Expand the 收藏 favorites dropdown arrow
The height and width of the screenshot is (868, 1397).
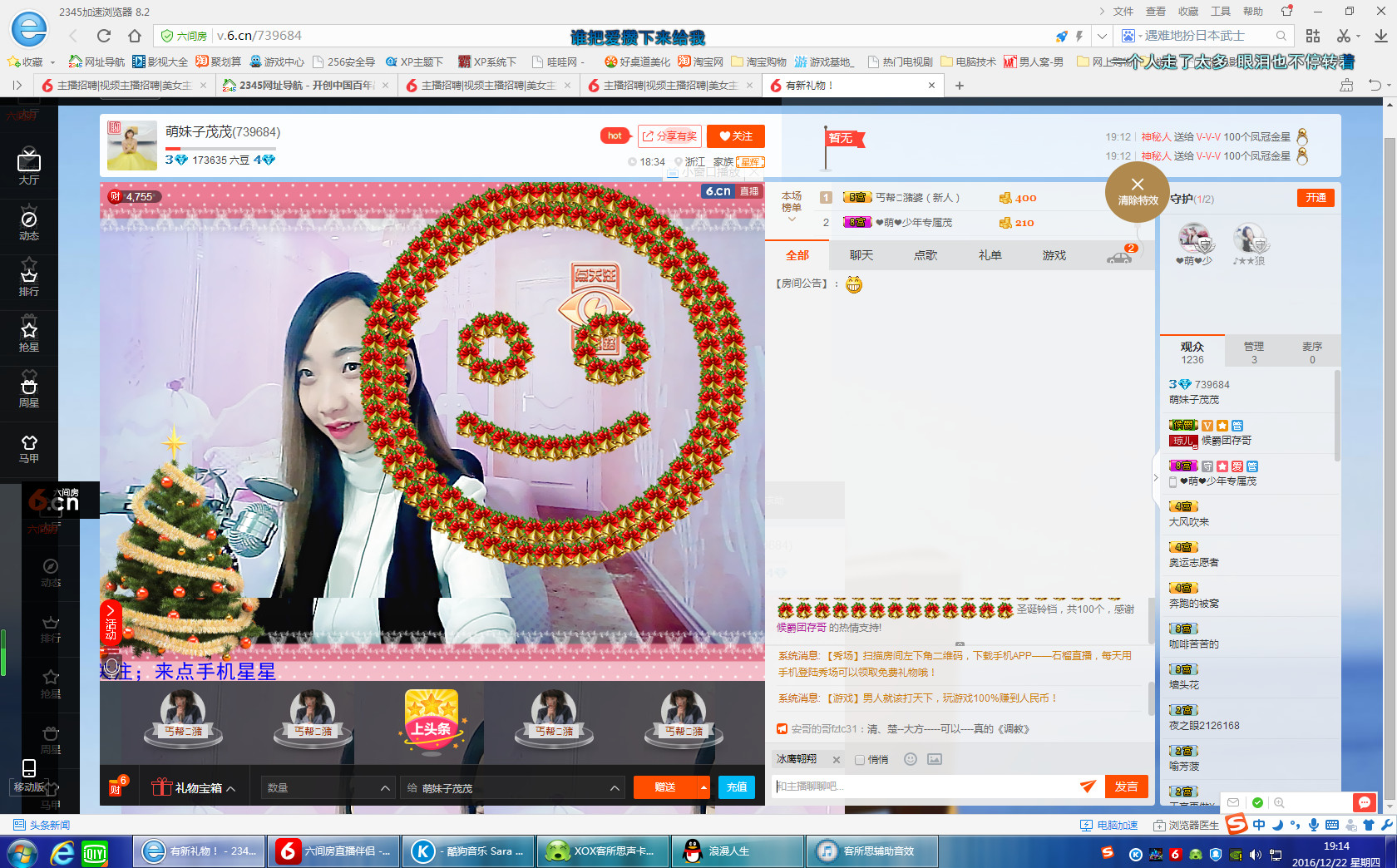click(x=52, y=62)
